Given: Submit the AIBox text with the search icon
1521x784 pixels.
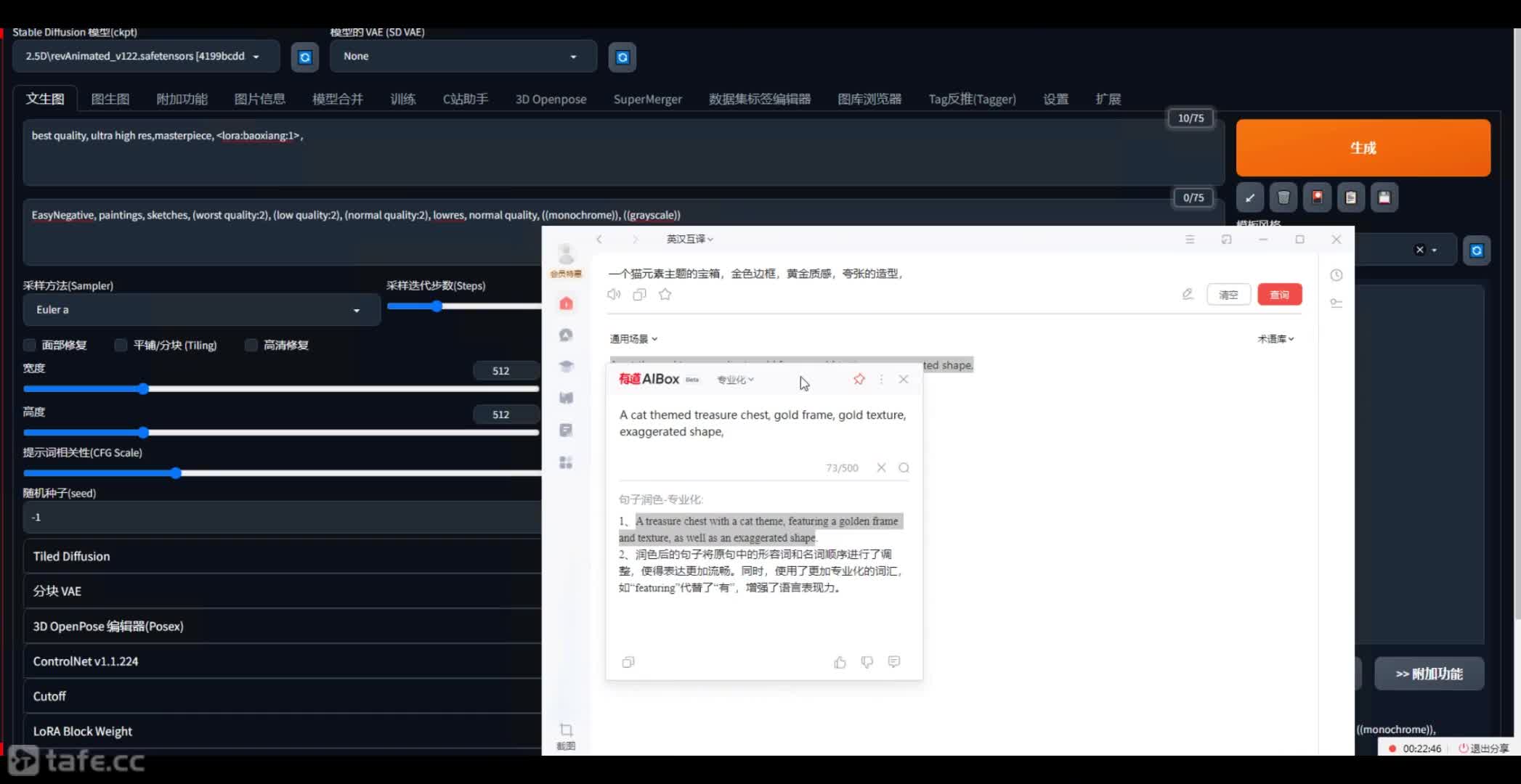Looking at the screenshot, I should (904, 467).
